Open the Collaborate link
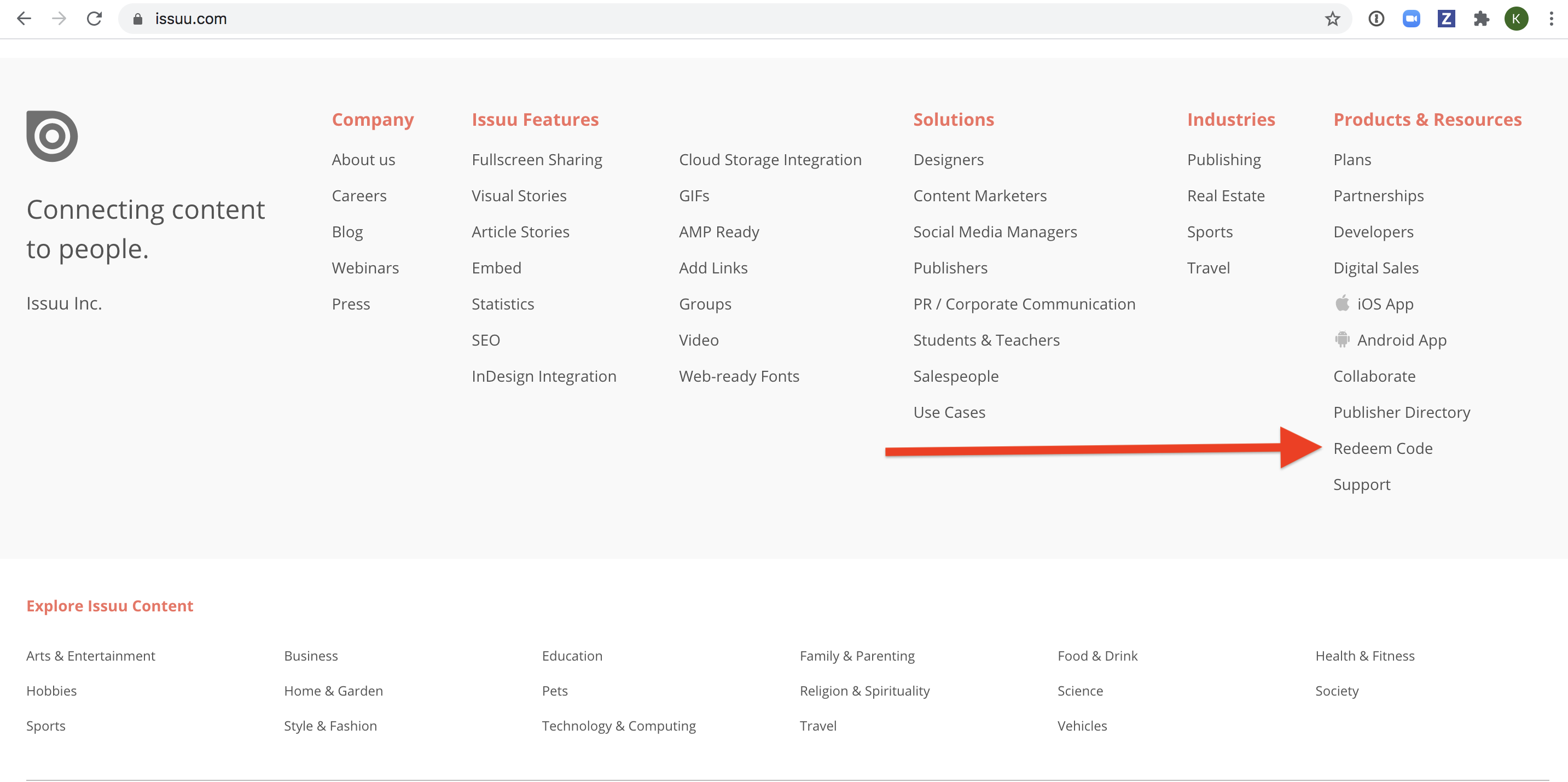1568x782 pixels. [x=1374, y=376]
